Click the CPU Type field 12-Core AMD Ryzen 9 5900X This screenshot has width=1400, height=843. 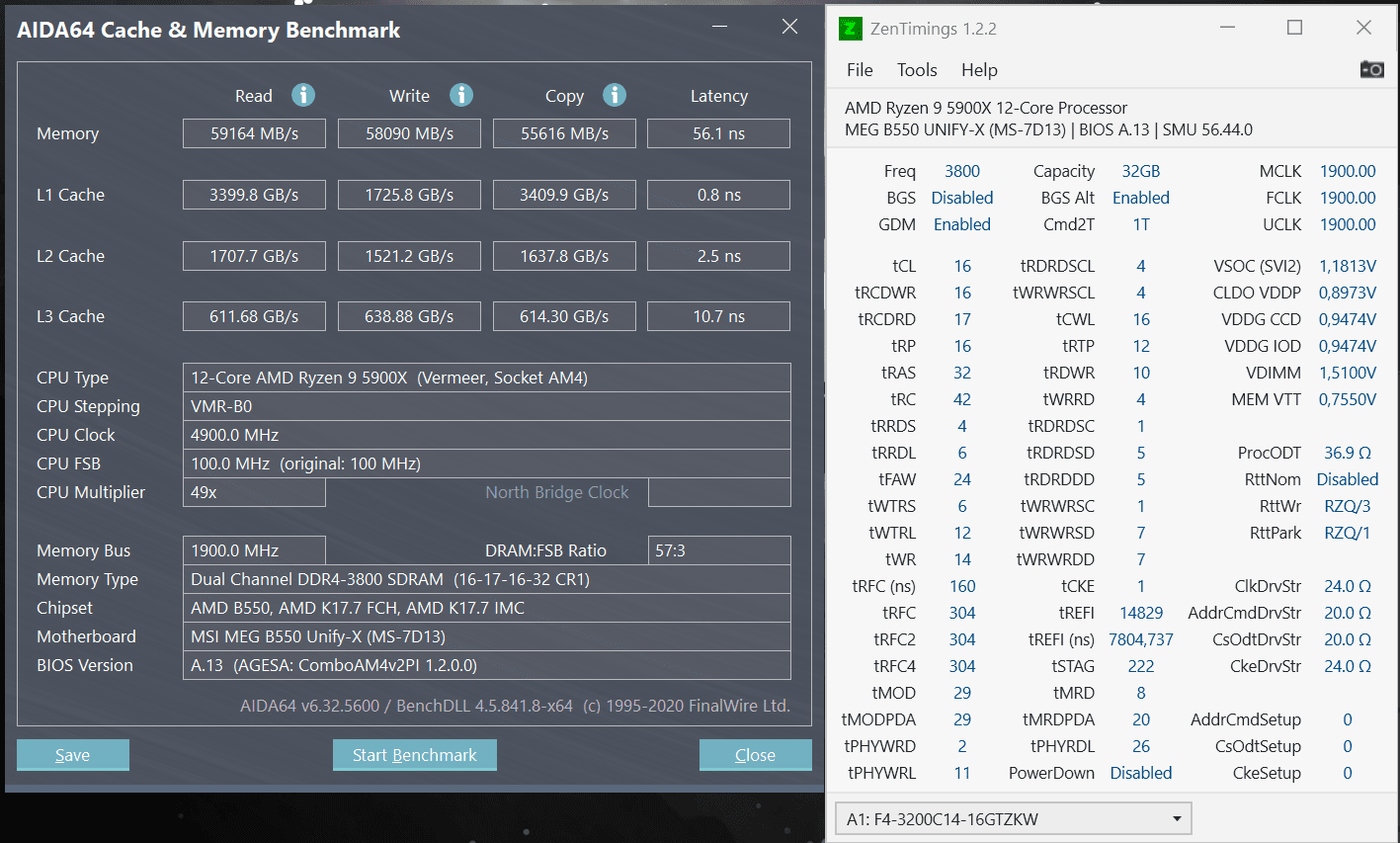[487, 378]
